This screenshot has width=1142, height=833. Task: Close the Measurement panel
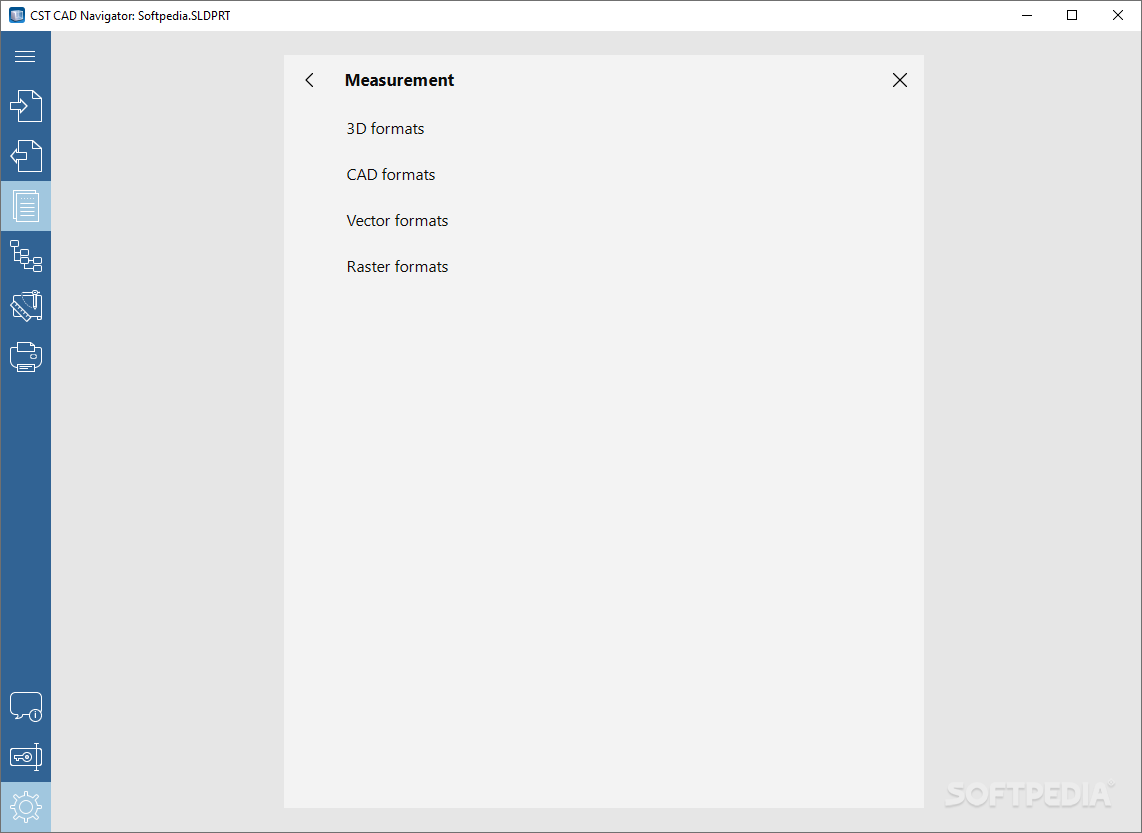(x=899, y=80)
